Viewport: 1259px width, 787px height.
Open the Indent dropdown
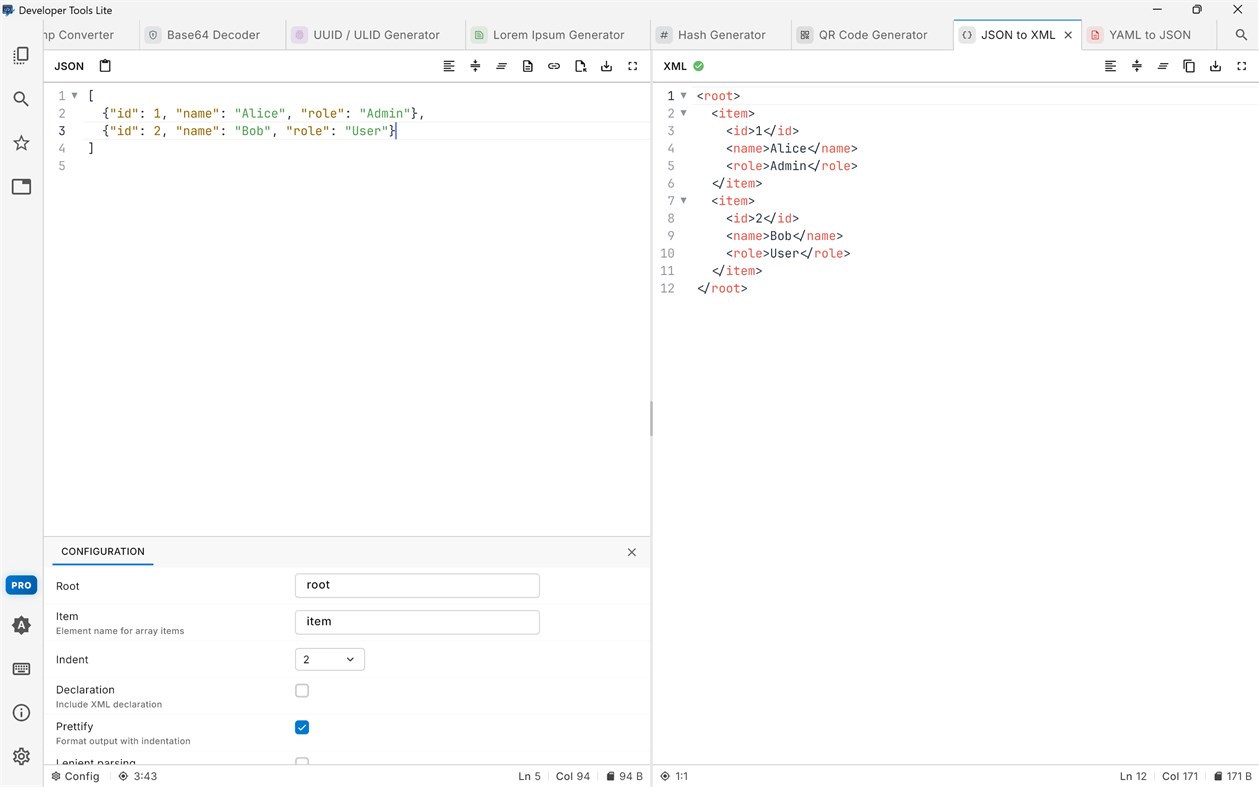tap(330, 659)
